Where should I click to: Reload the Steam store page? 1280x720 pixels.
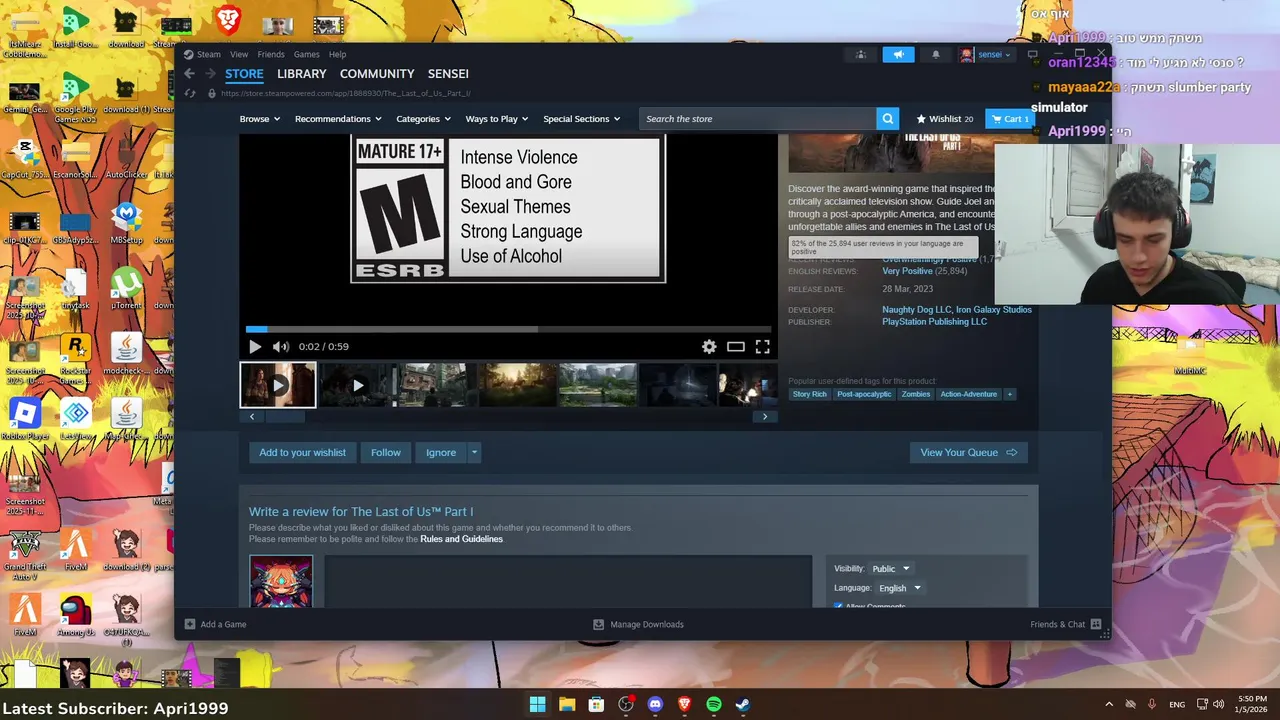pos(190,93)
